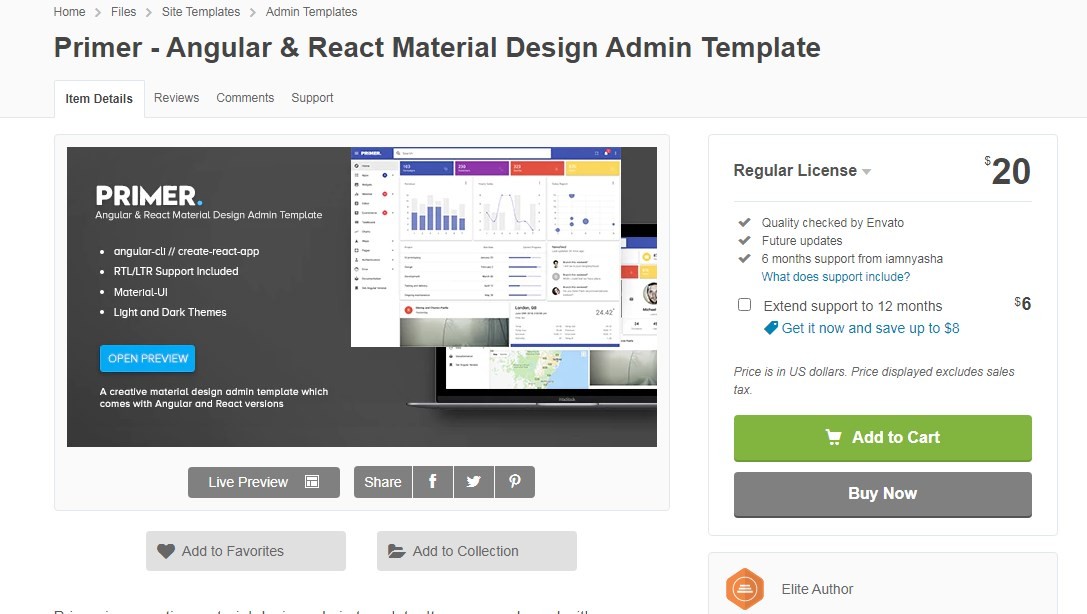Add the item to cart

tap(882, 438)
